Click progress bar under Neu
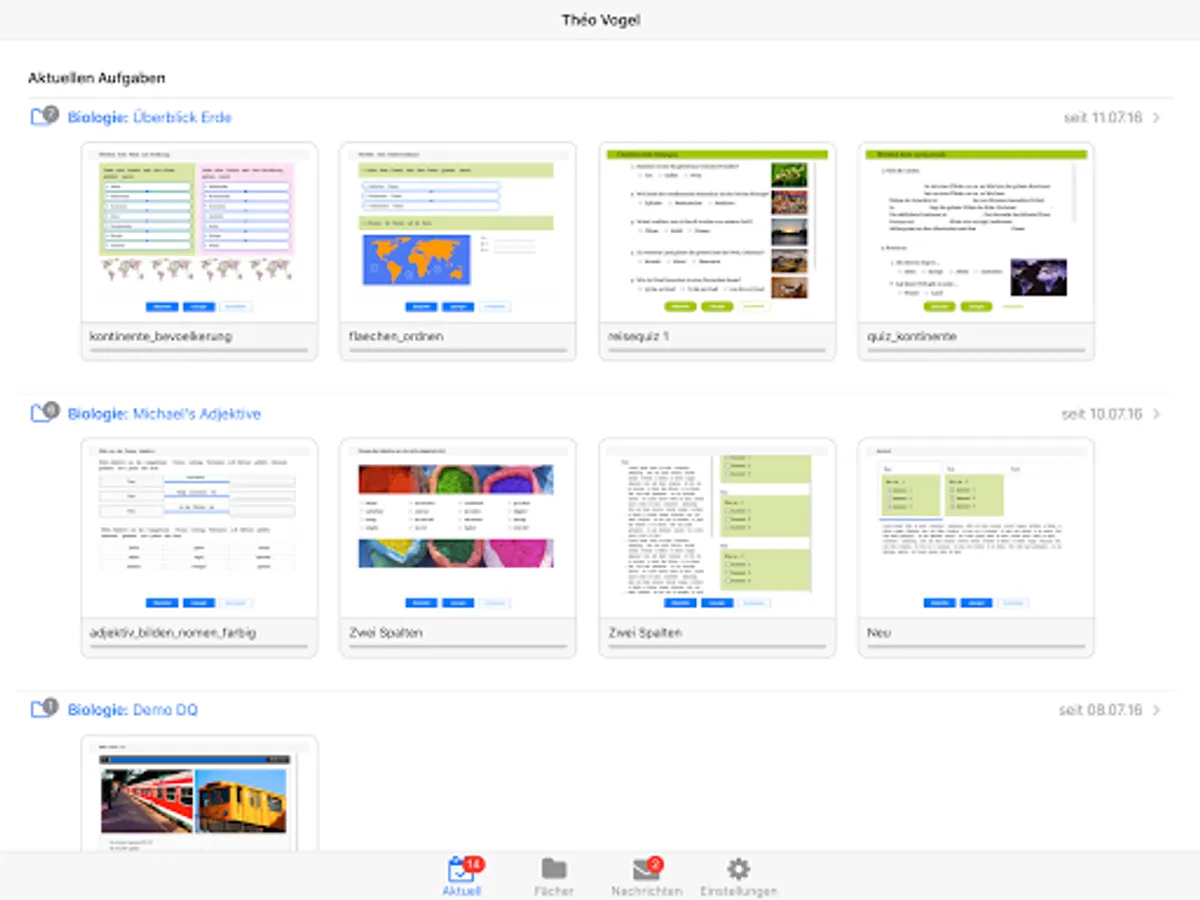Screen dimensions: 1200x900 point(976,648)
